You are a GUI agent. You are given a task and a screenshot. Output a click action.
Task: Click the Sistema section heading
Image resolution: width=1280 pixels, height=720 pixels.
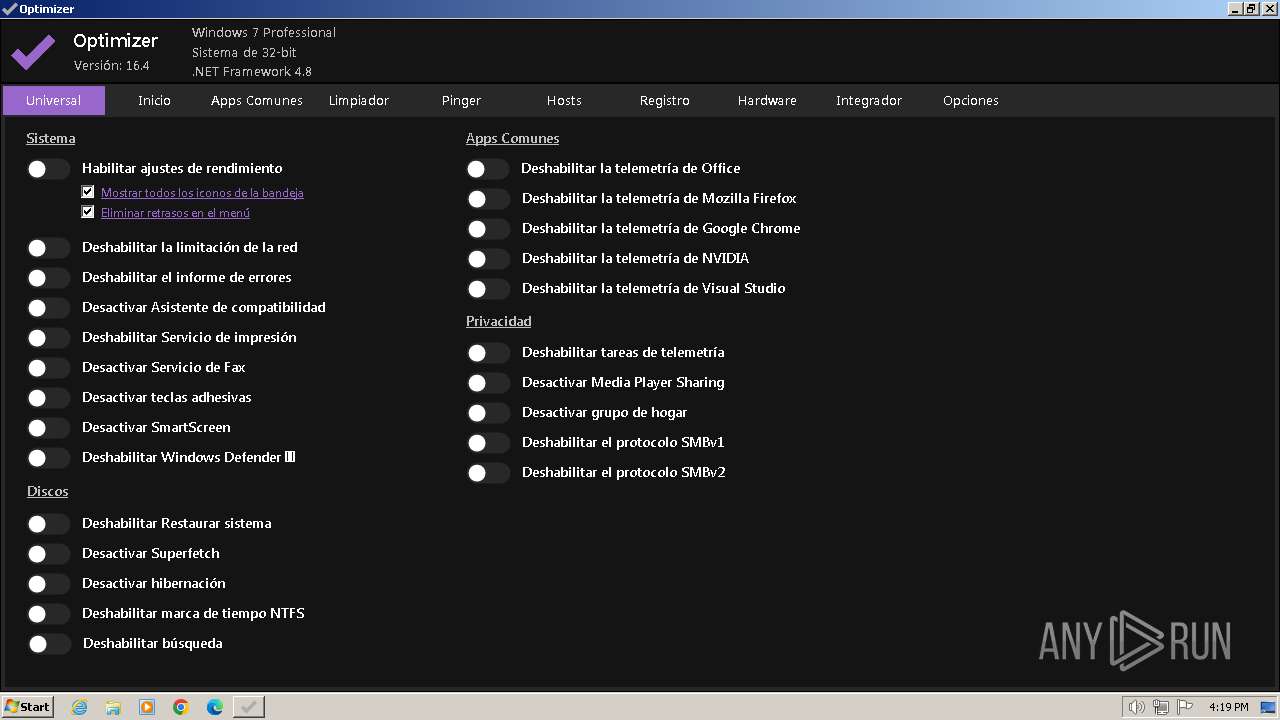point(51,138)
